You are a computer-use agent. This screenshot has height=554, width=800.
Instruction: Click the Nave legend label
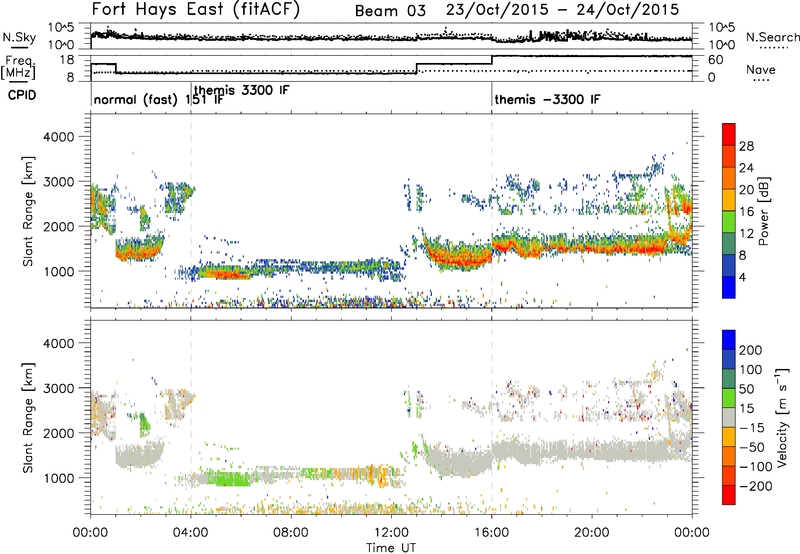pos(760,69)
